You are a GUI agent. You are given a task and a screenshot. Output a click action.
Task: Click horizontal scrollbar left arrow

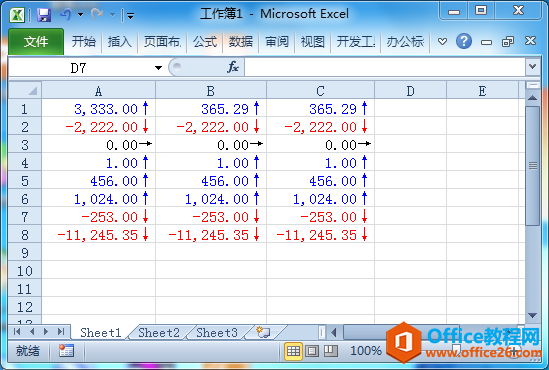[334, 332]
